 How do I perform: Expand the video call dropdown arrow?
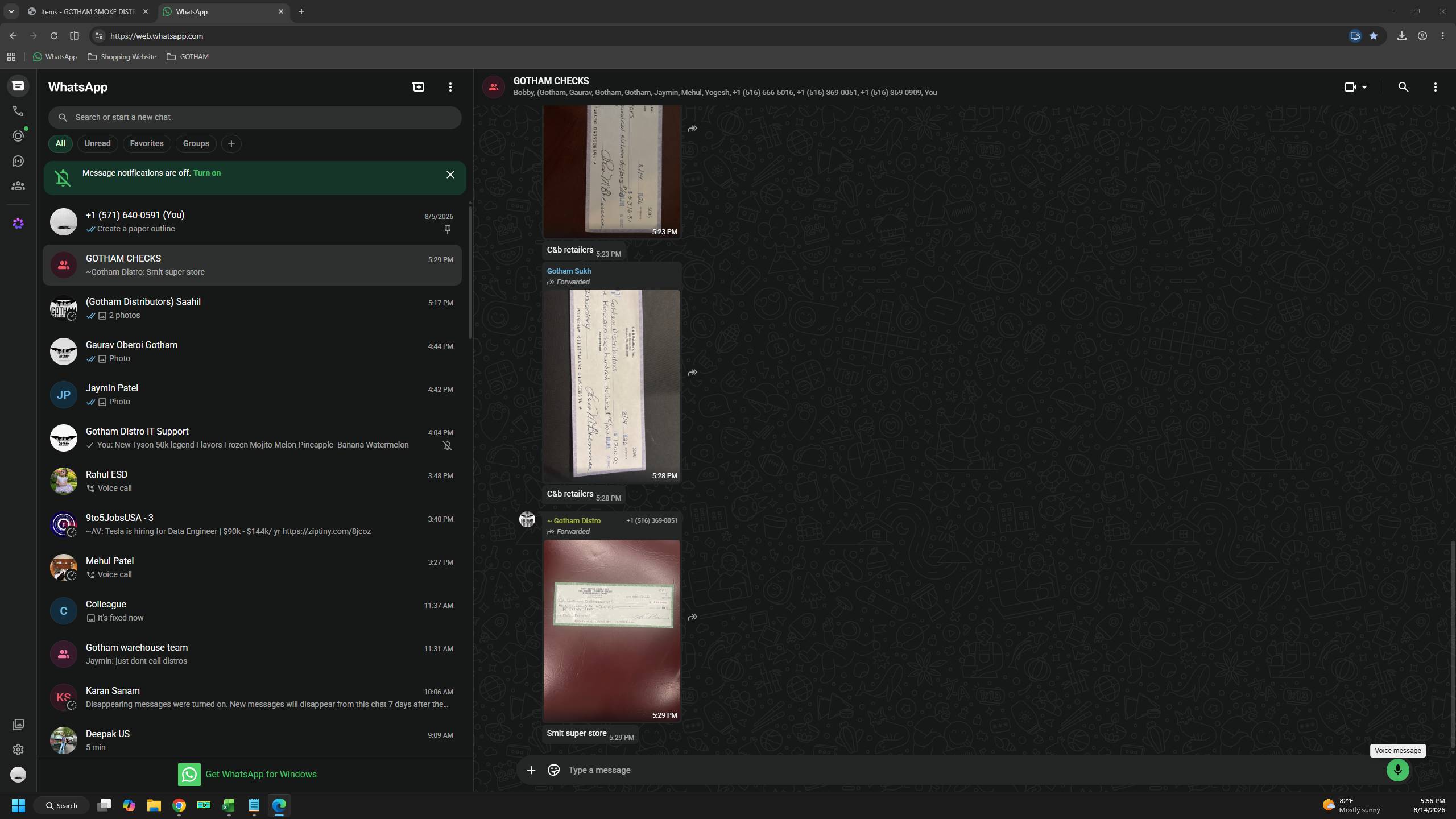point(1364,87)
